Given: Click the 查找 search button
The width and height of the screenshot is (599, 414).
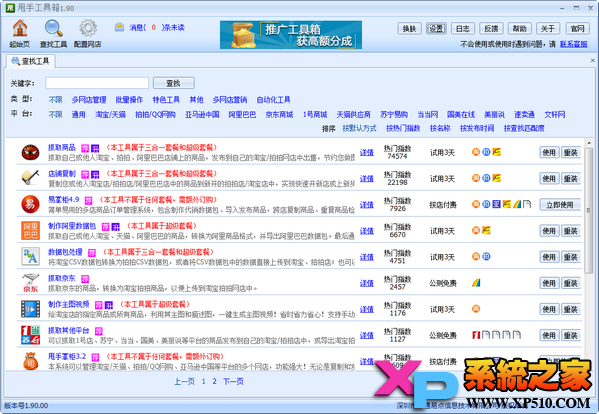Looking at the screenshot, I should point(173,83).
